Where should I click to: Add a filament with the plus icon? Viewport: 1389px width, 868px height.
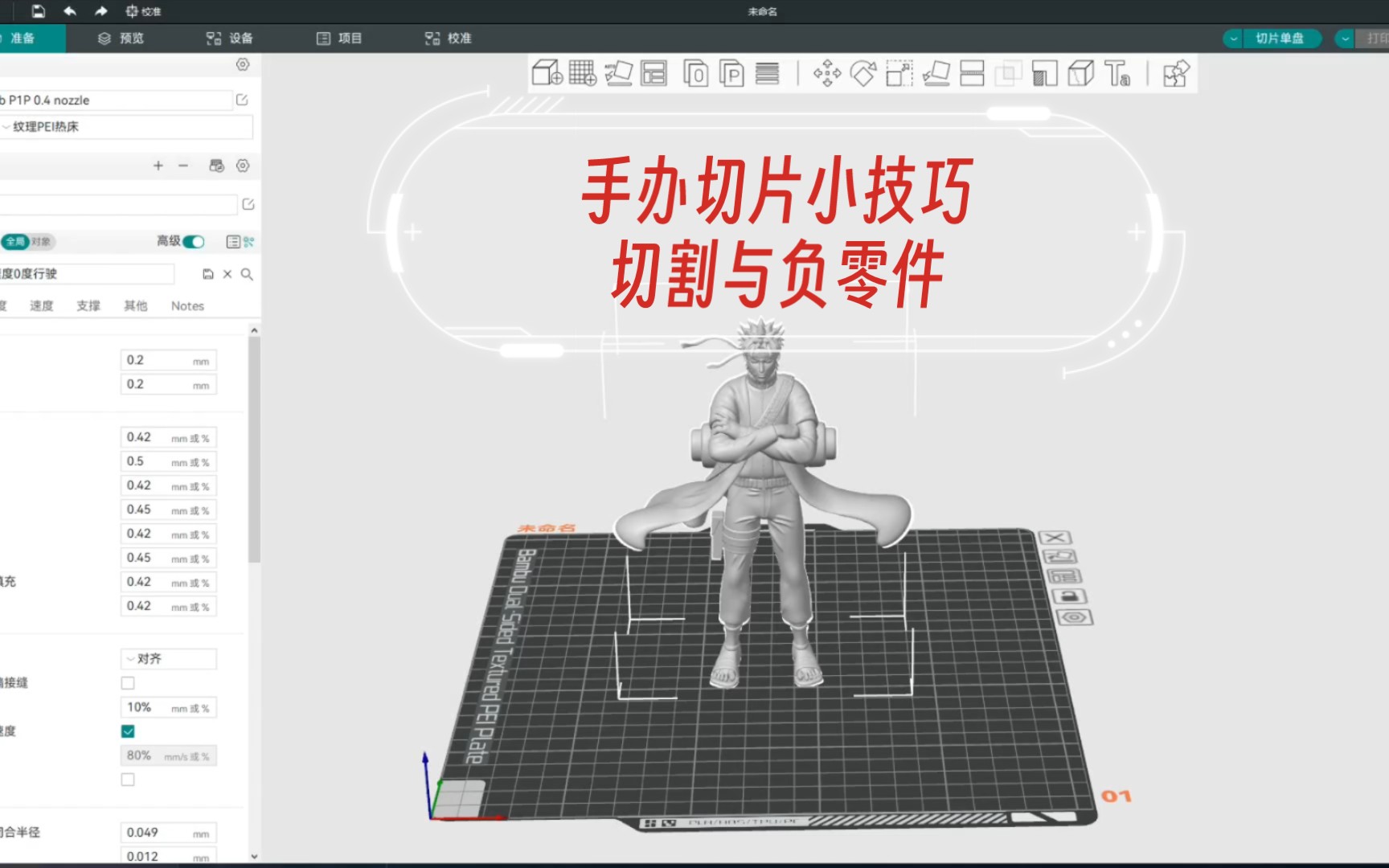point(158,166)
